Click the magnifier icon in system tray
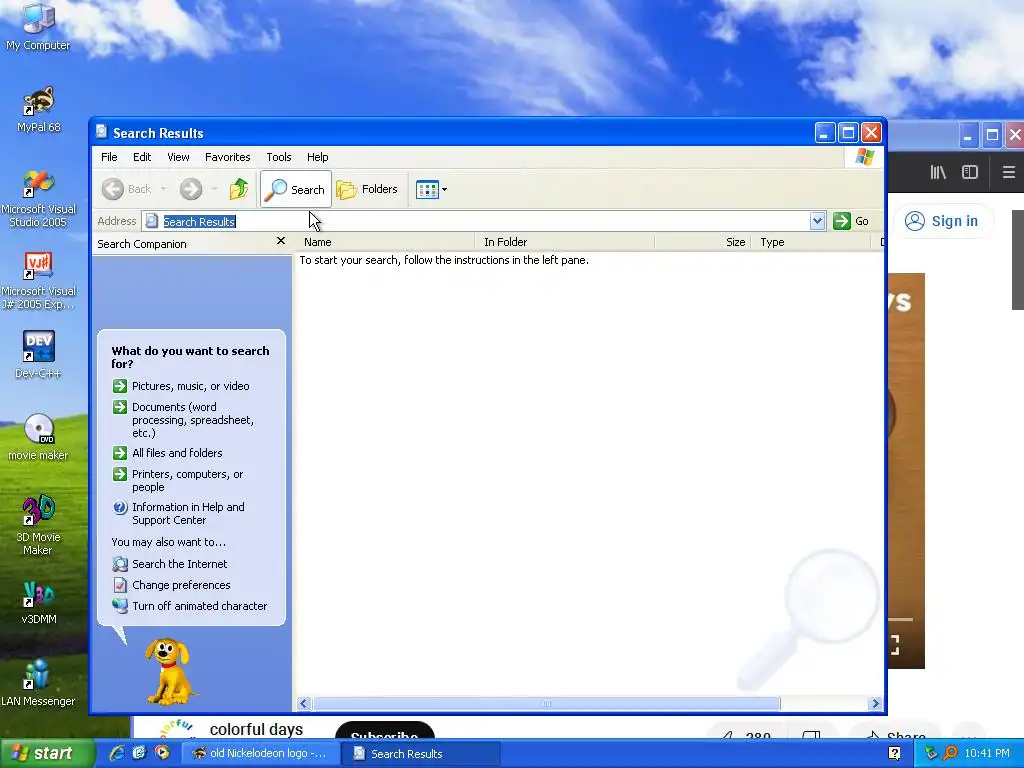Image resolution: width=1024 pixels, height=768 pixels. click(950, 754)
